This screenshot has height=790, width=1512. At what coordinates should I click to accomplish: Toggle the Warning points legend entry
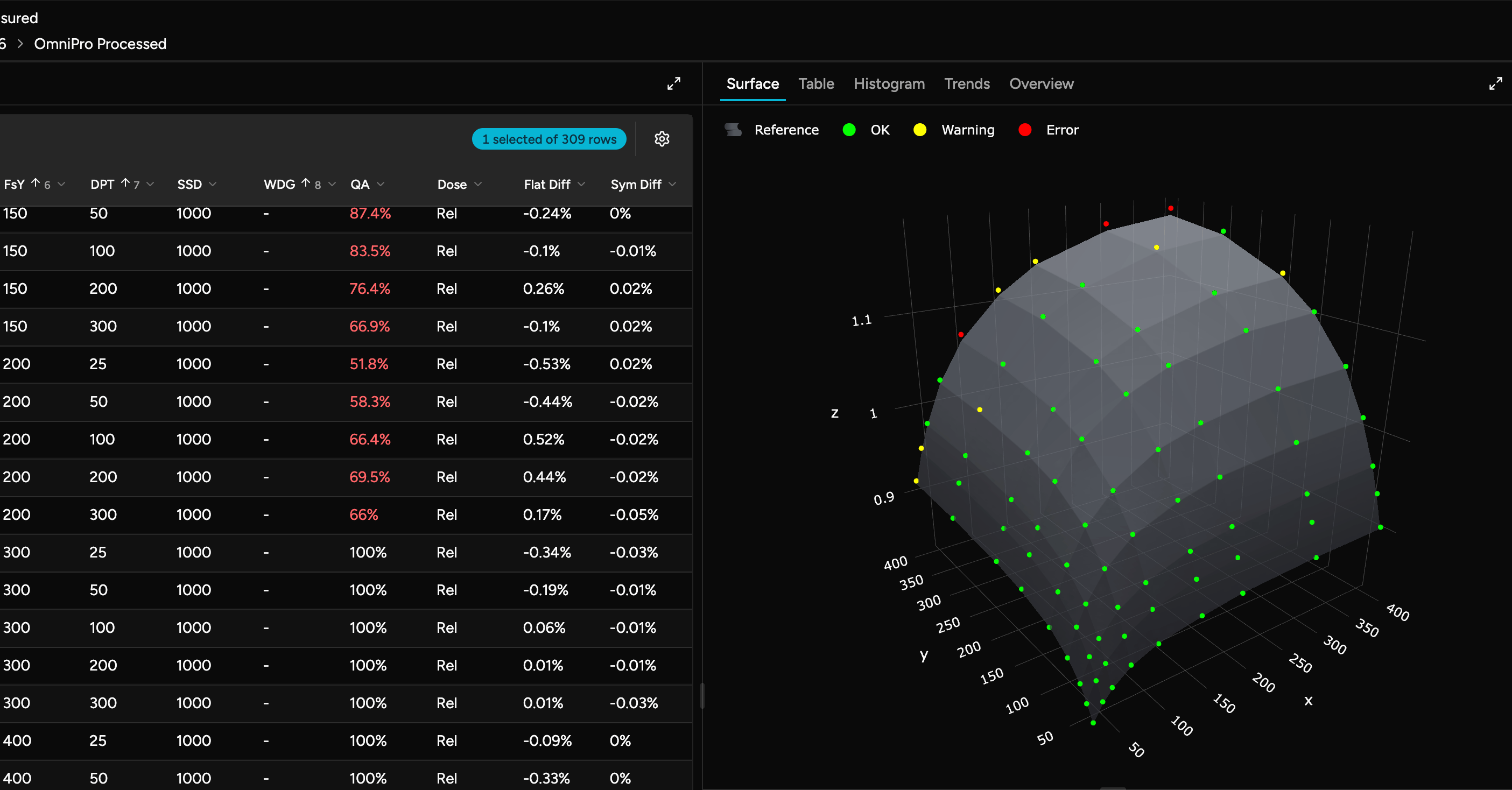967,130
